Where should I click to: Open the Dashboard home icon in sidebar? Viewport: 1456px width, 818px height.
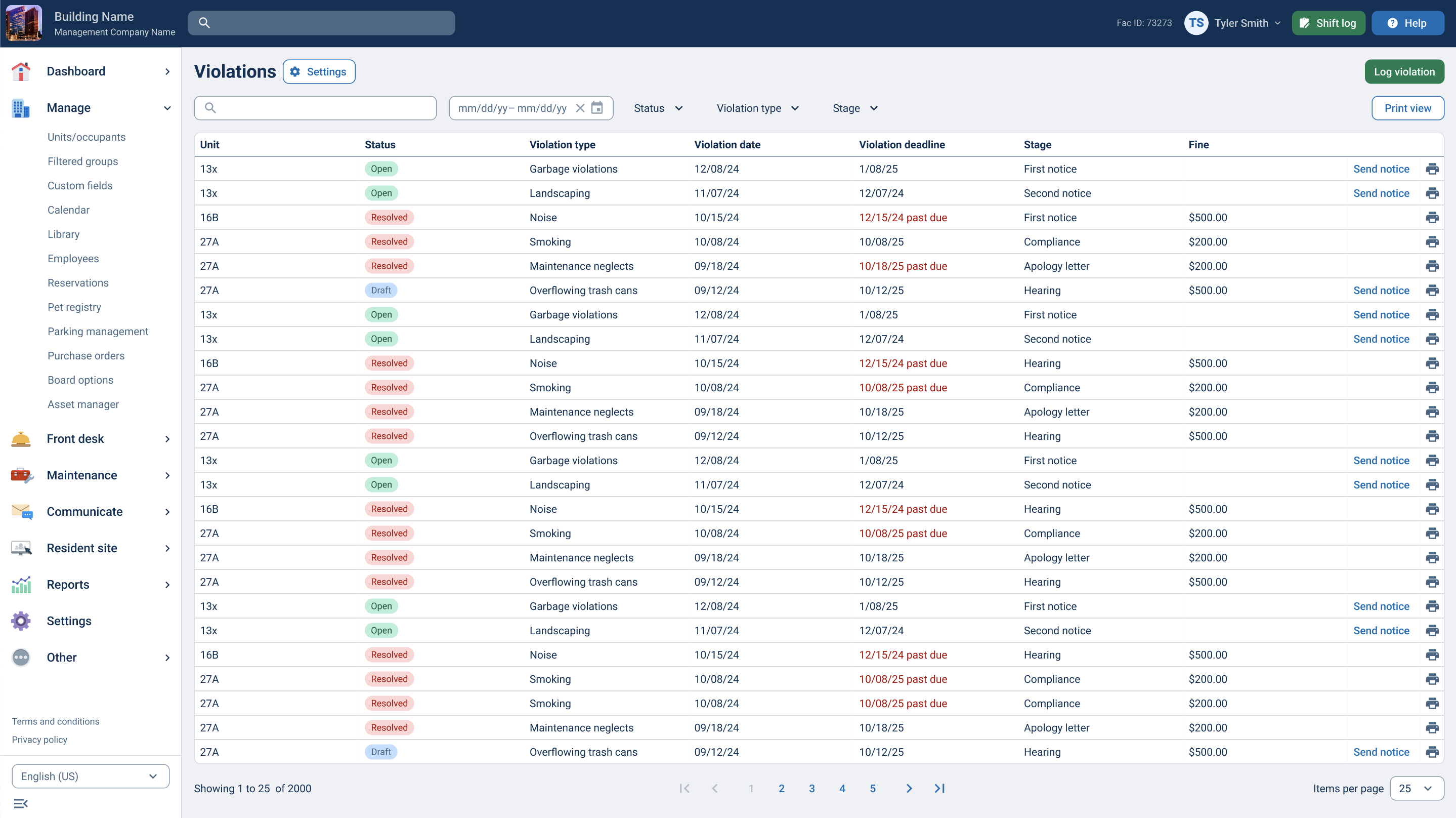tap(21, 71)
